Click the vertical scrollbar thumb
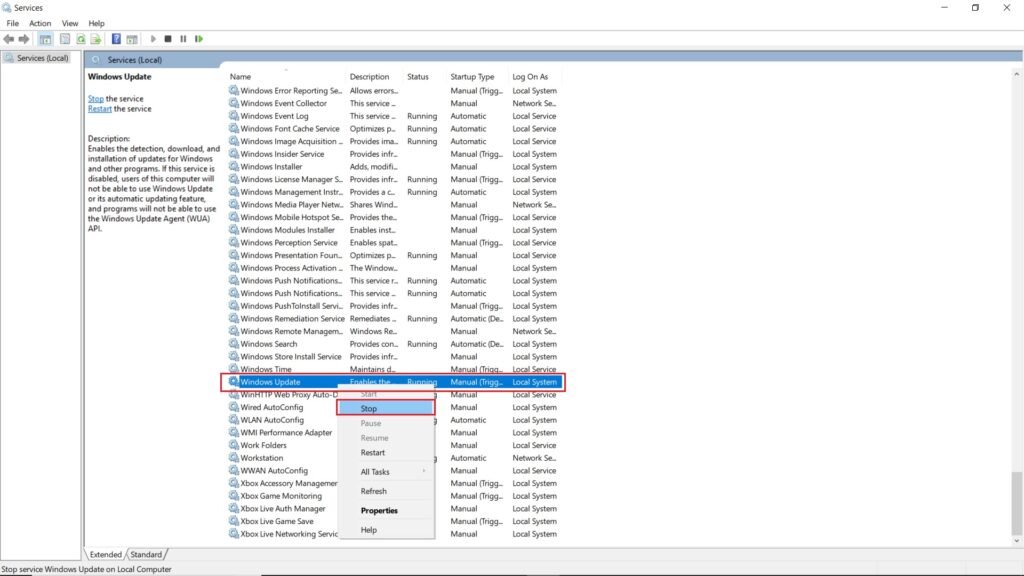 (1016, 503)
